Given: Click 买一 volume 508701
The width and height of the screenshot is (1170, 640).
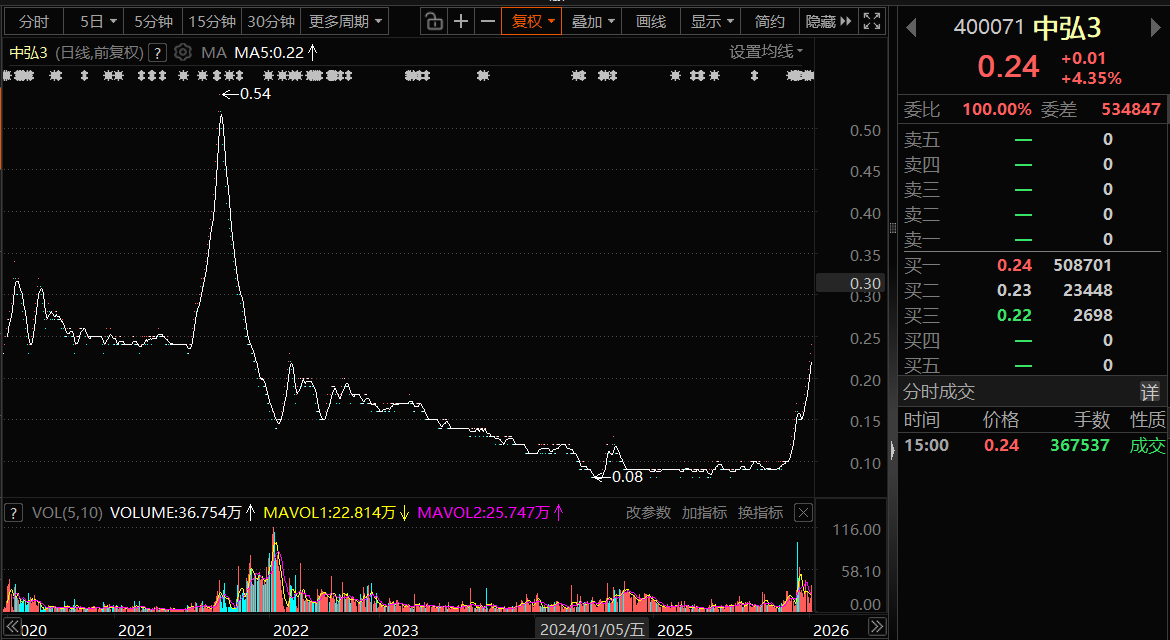Looking at the screenshot, I should (x=1083, y=266).
